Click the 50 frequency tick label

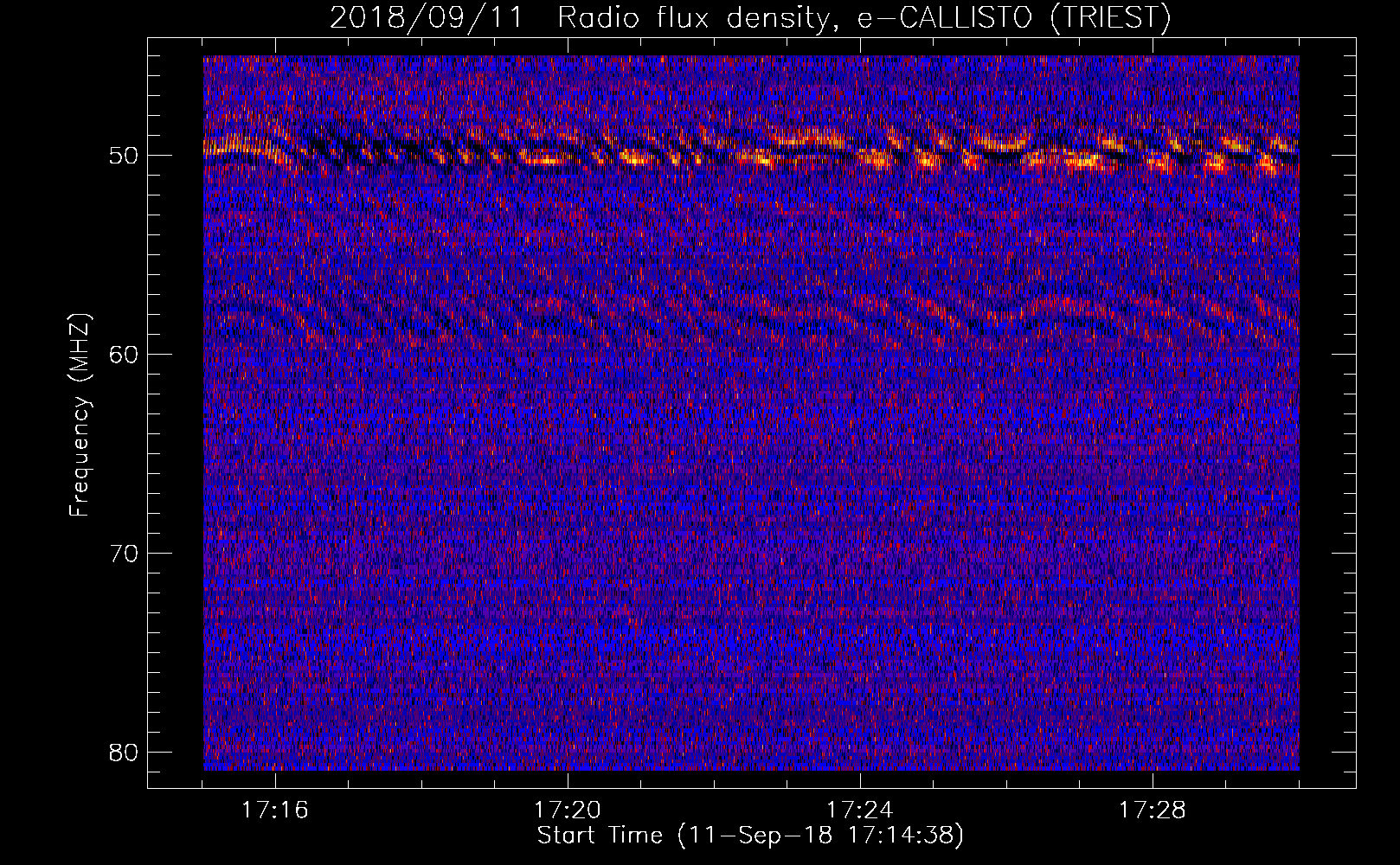click(125, 156)
